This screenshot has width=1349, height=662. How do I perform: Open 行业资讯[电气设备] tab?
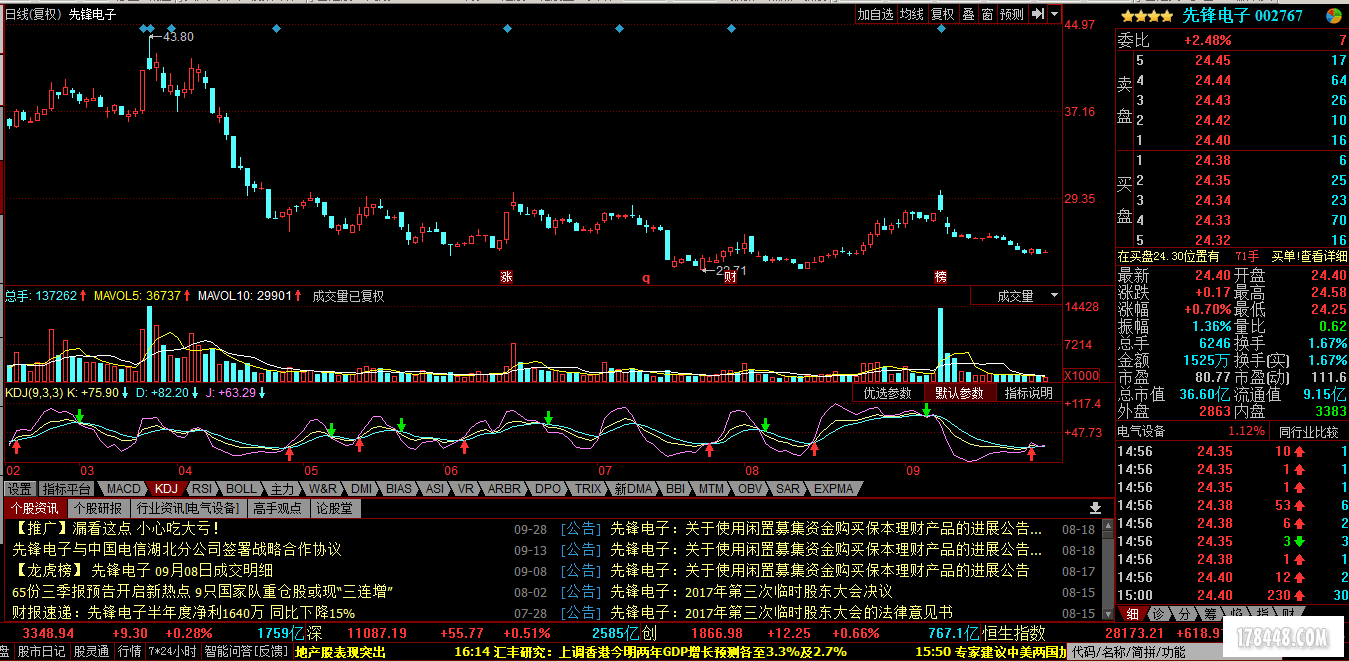tap(190, 508)
